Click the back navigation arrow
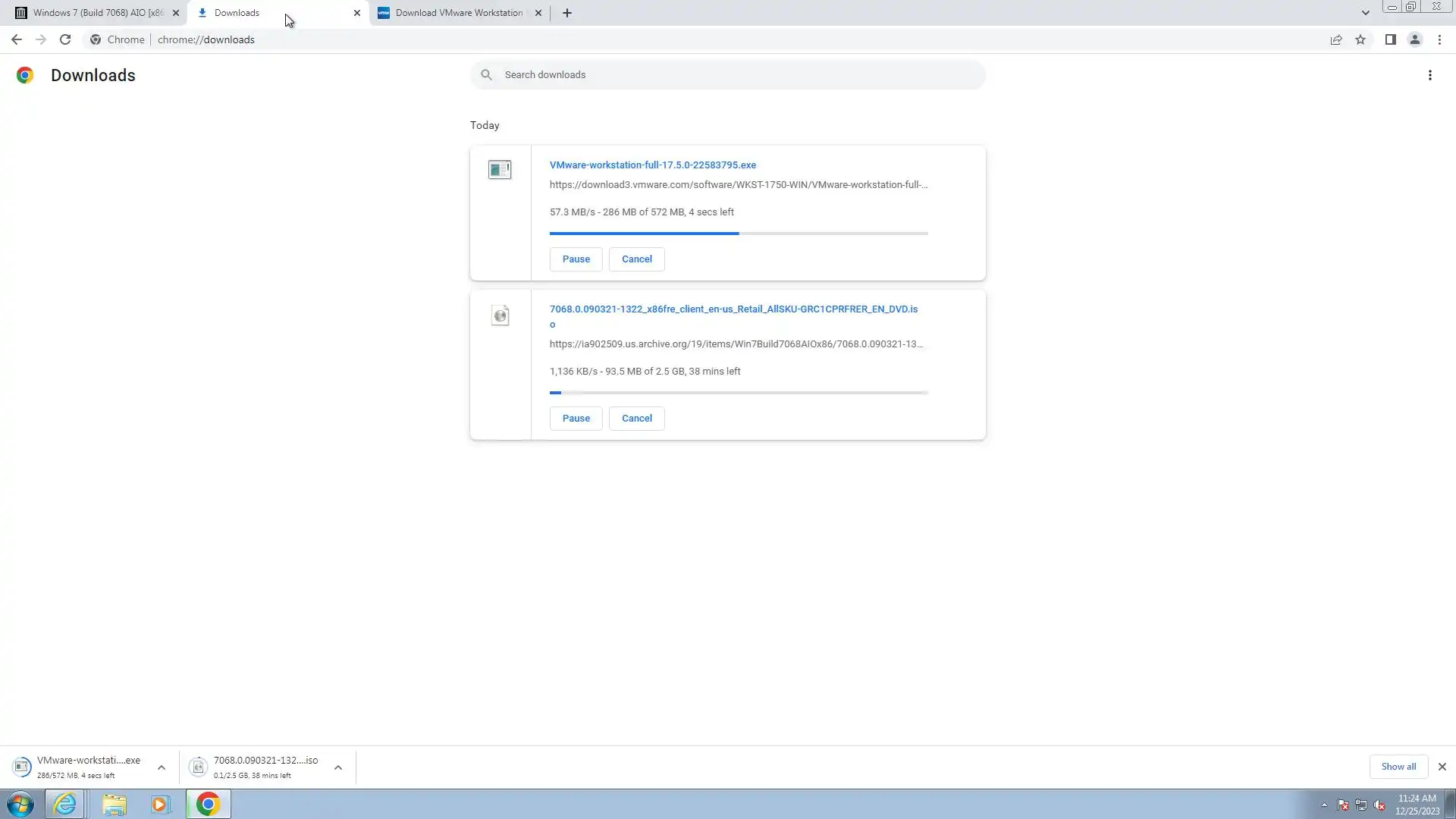This screenshot has height=819, width=1456. (x=17, y=39)
